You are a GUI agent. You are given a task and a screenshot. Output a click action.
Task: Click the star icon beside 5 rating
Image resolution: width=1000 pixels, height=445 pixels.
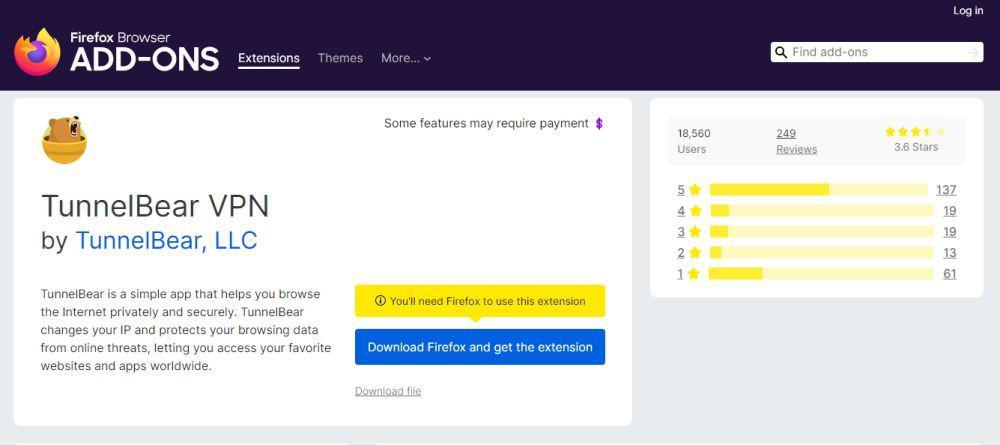695,190
